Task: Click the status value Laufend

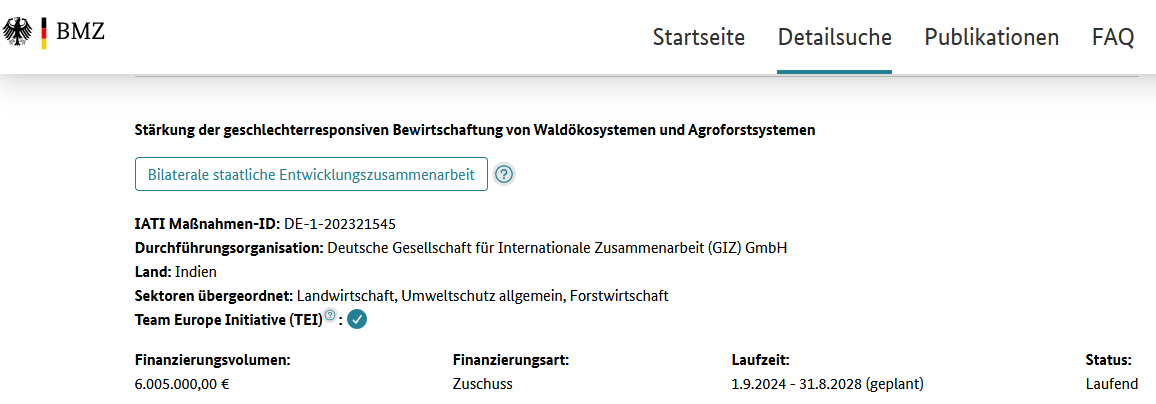Action: click(1111, 384)
